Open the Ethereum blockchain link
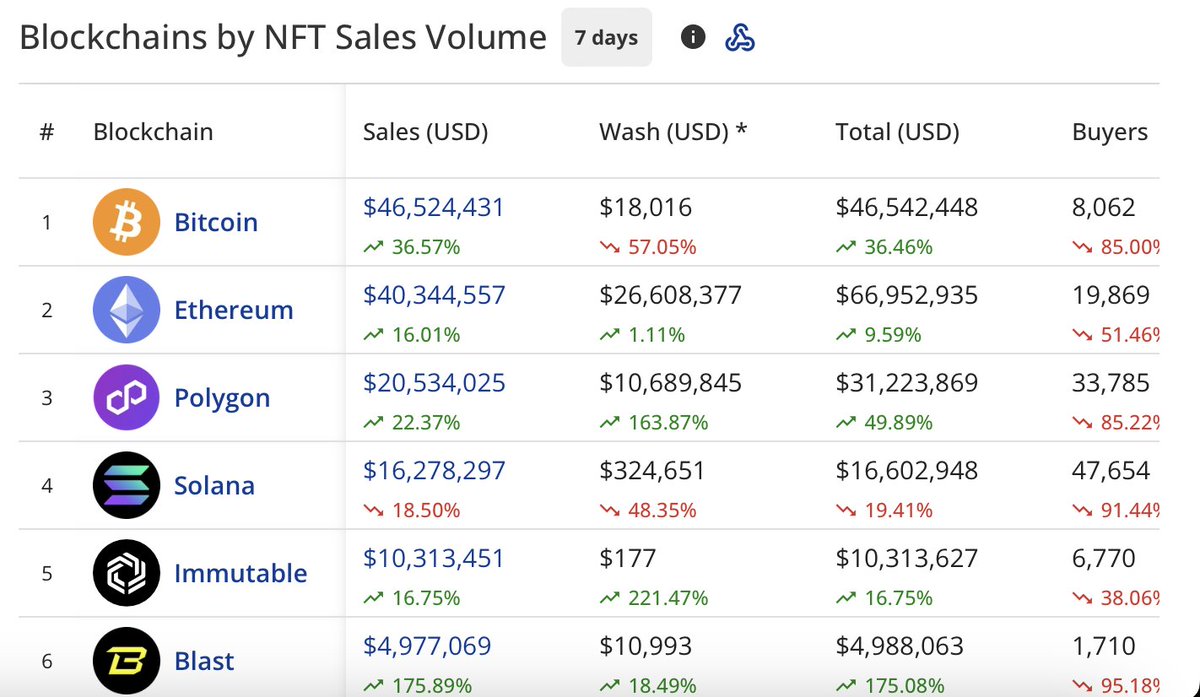Viewport: 1200px width, 697px height. 234,310
